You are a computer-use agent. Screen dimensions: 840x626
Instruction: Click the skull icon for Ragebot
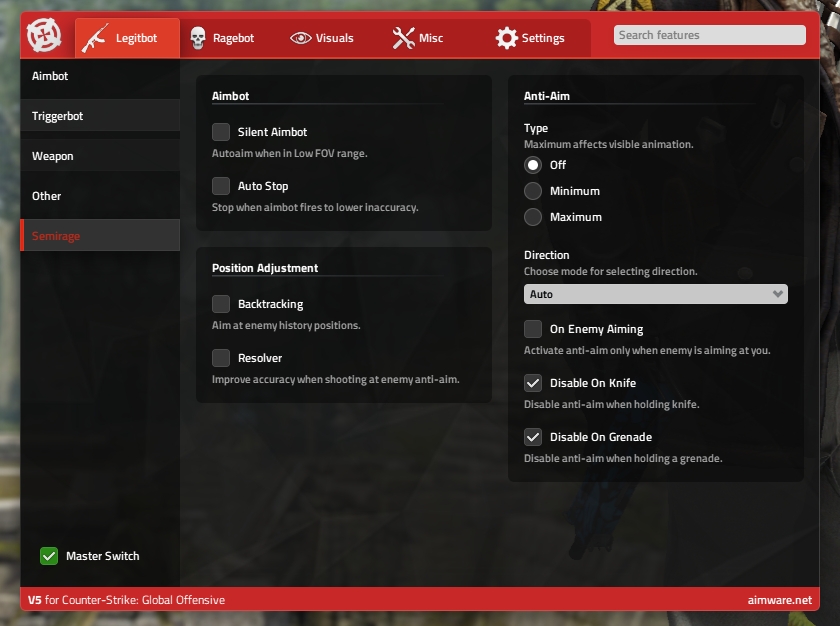[x=198, y=38]
